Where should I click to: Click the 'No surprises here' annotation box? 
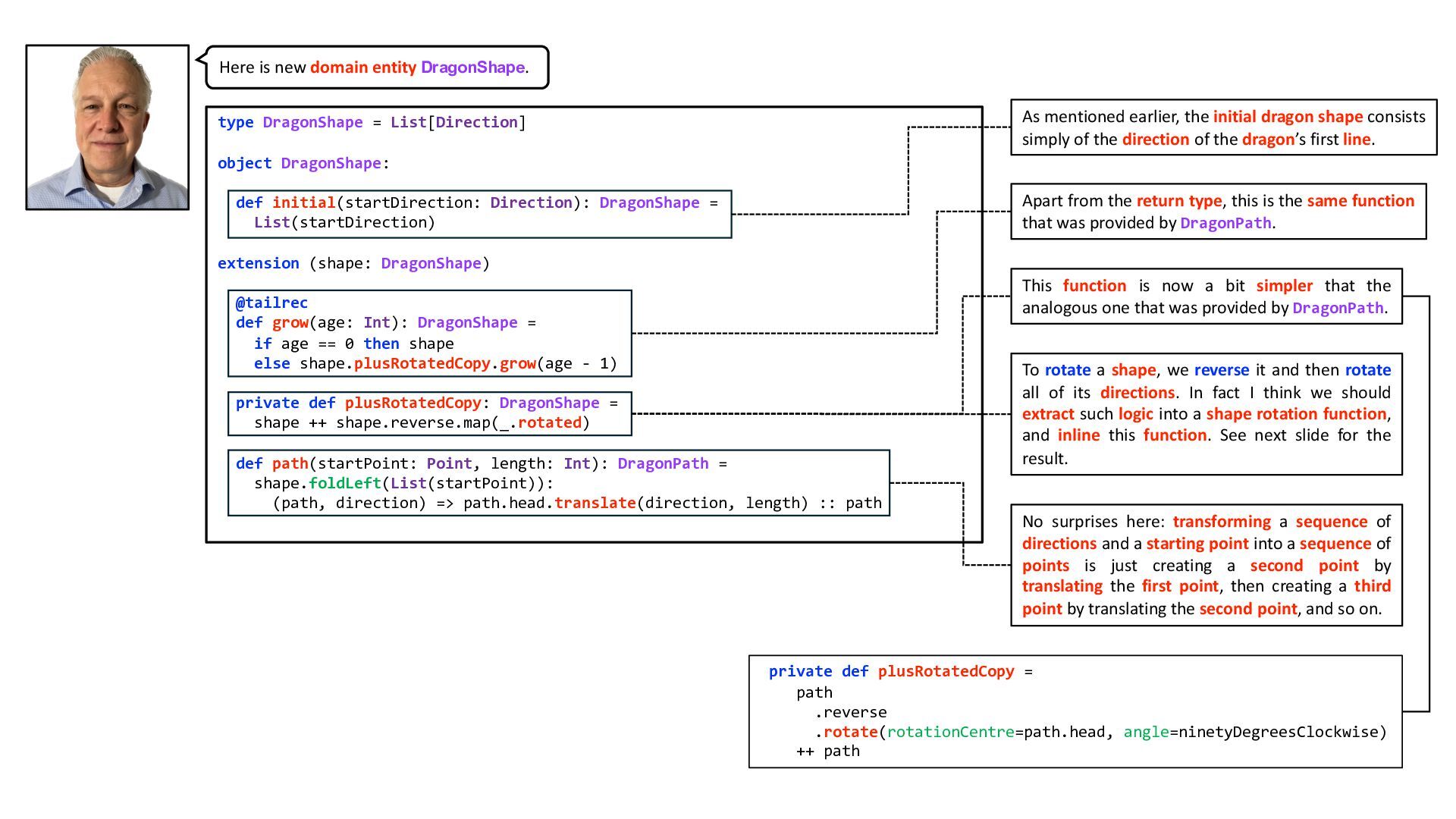click(x=1206, y=565)
